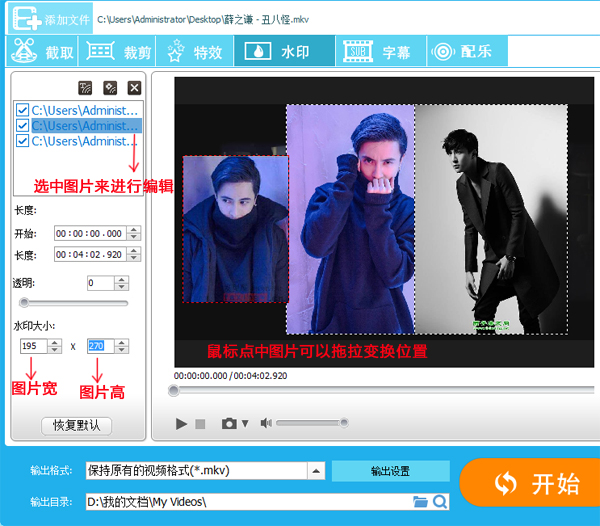The width and height of the screenshot is (600, 526).
Task: Click the 添加文件 add file icon
Action: (30, 18)
